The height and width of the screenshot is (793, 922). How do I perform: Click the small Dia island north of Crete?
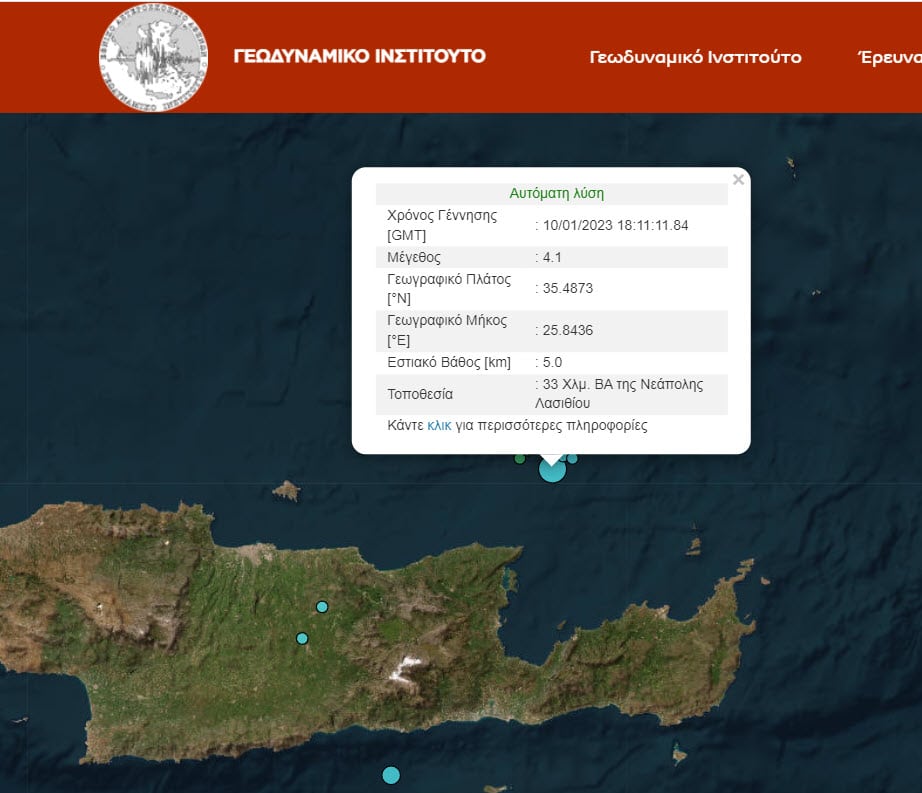(x=286, y=490)
